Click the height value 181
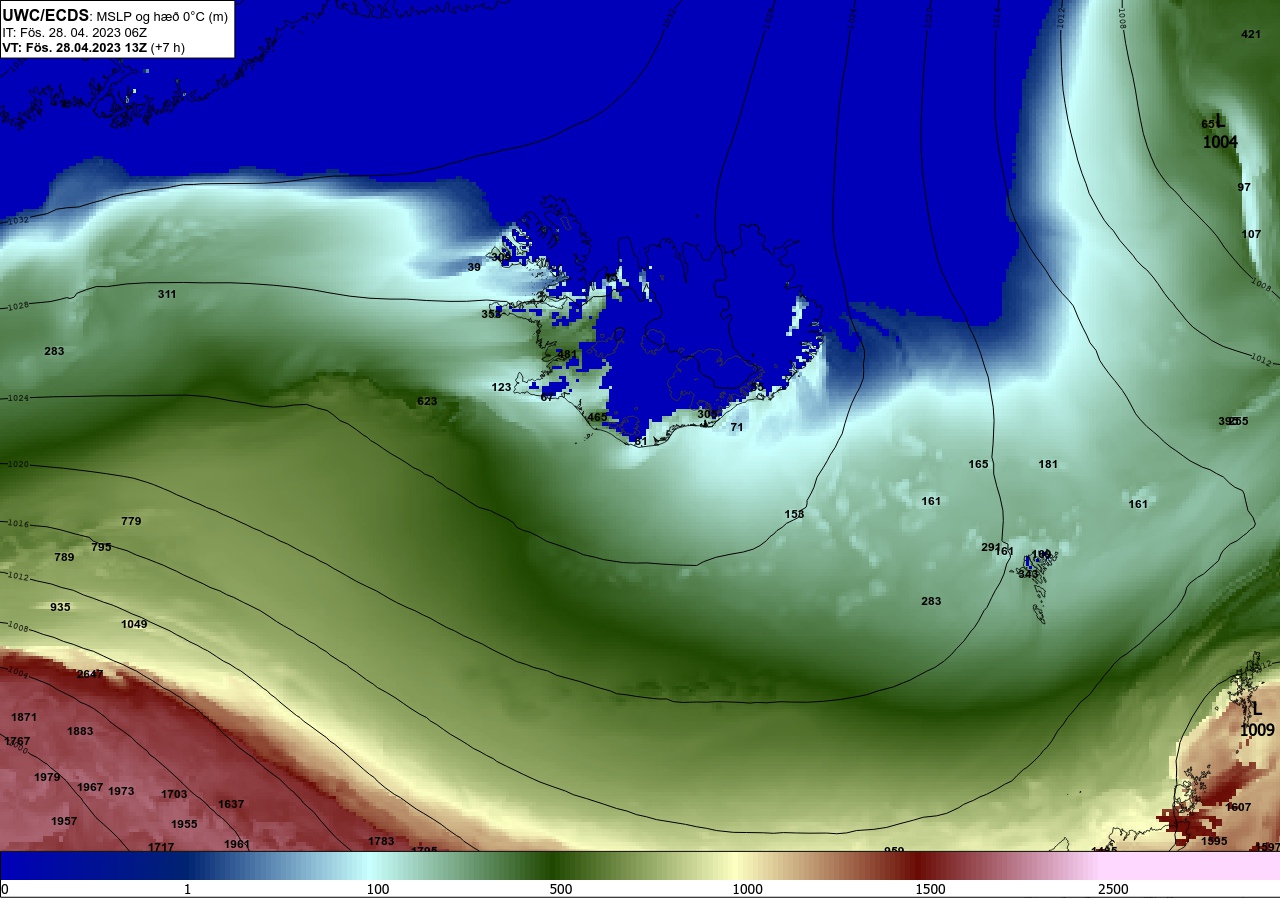Image resolution: width=1280 pixels, height=898 pixels. 1048,464
